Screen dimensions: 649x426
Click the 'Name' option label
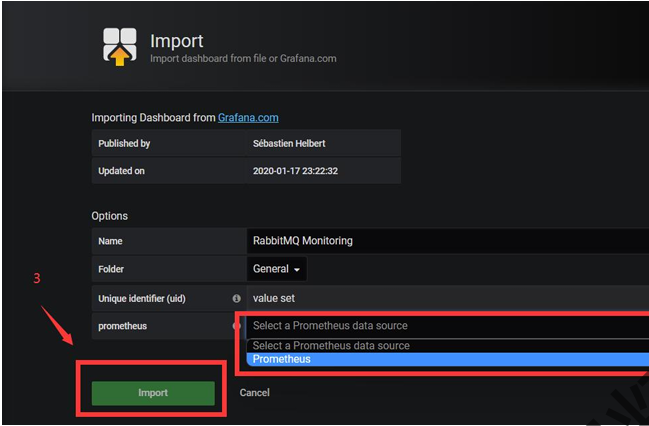[110, 241]
